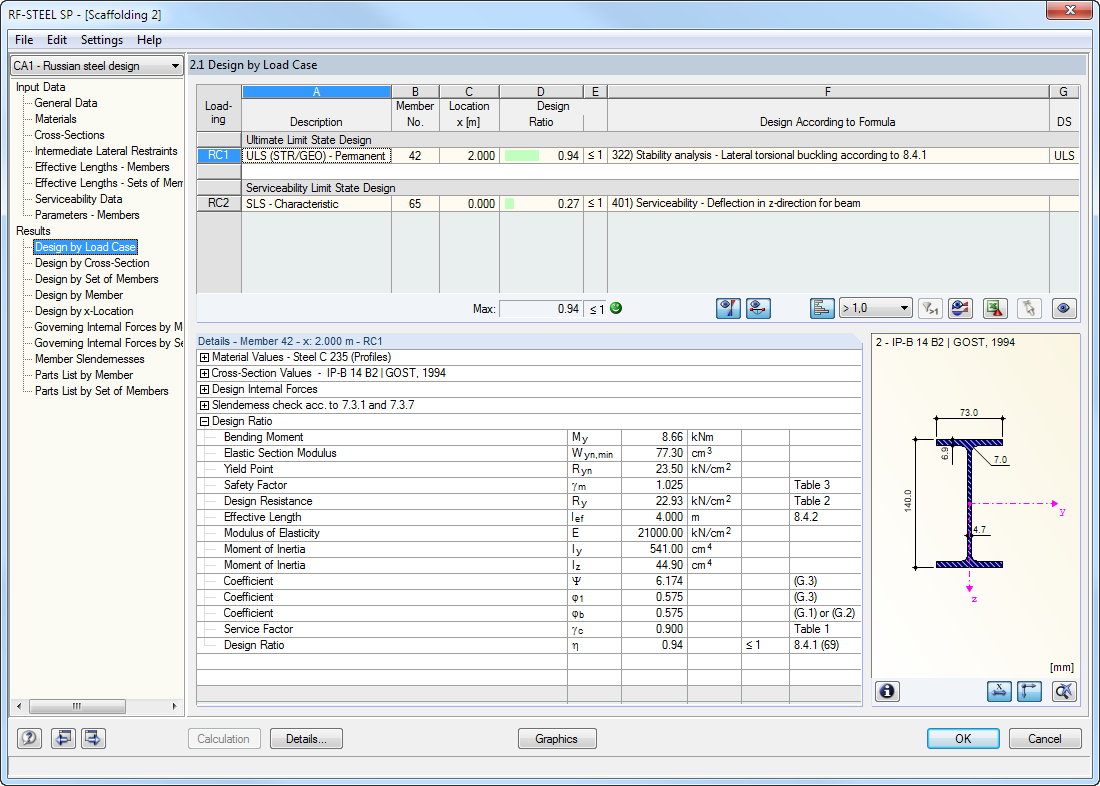Open Design by Member results
Viewport: 1100px width, 786px height.
79,295
